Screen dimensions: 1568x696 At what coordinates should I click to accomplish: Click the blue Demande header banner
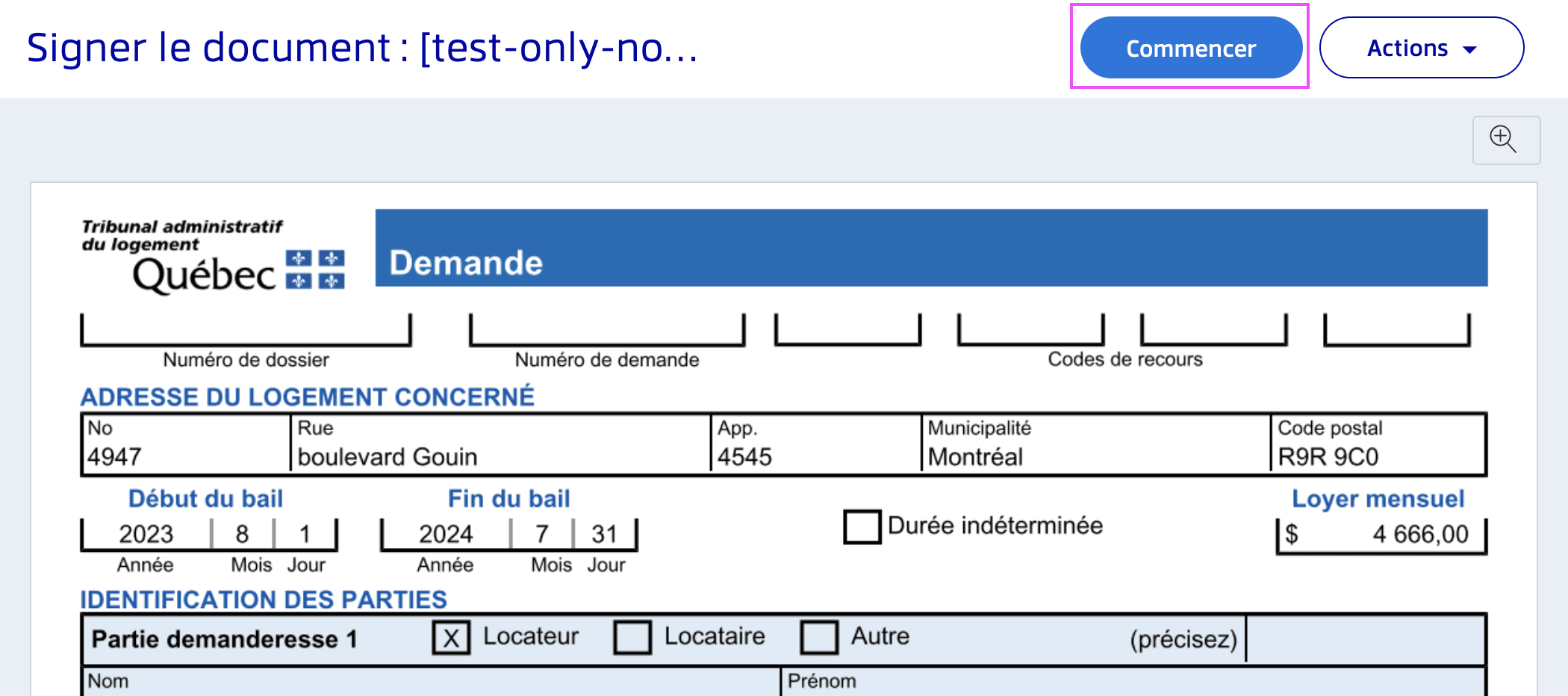coord(930,249)
